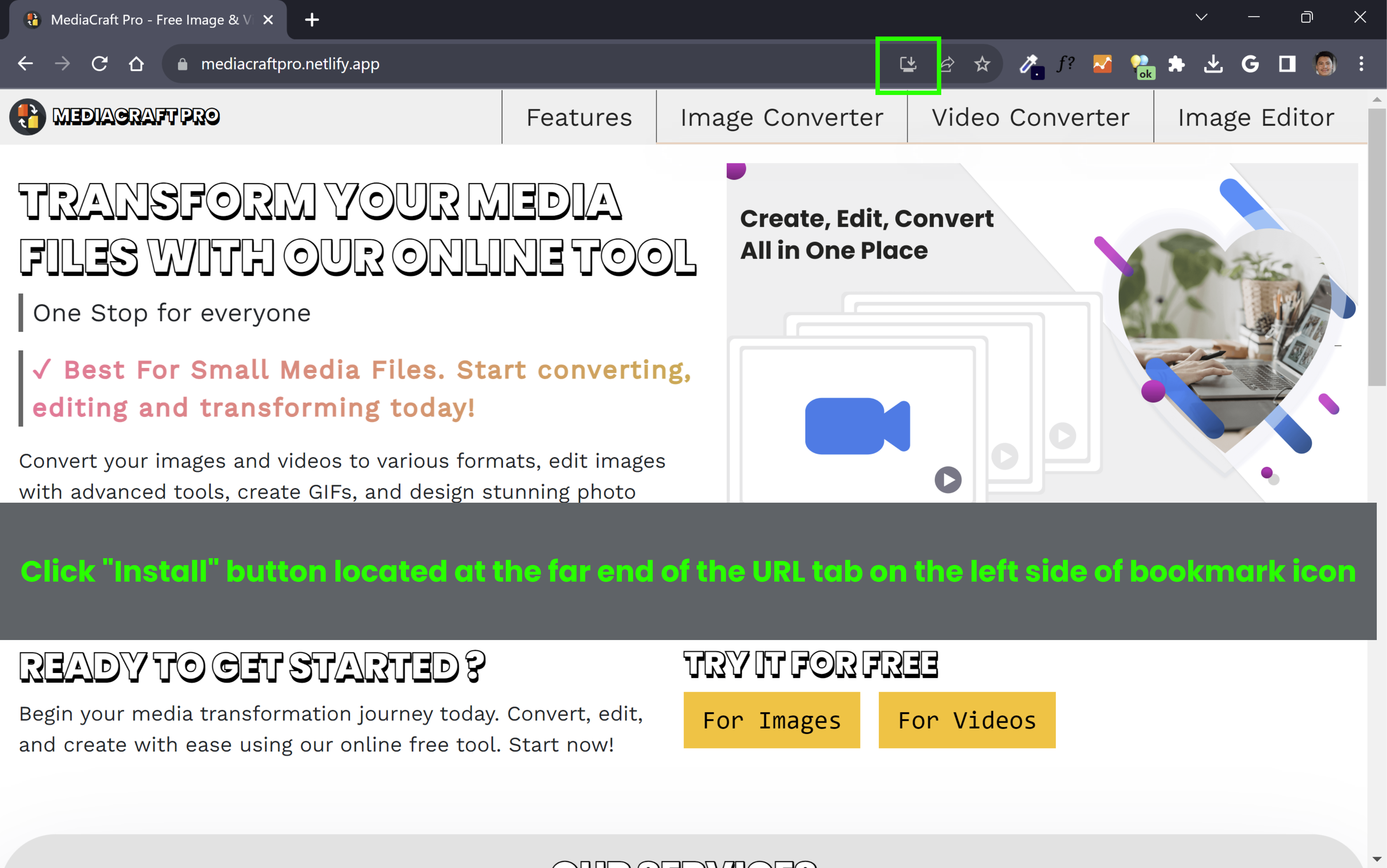Expand the tab search chevron
Image resolution: width=1387 pixels, height=868 pixels.
tap(1201, 17)
